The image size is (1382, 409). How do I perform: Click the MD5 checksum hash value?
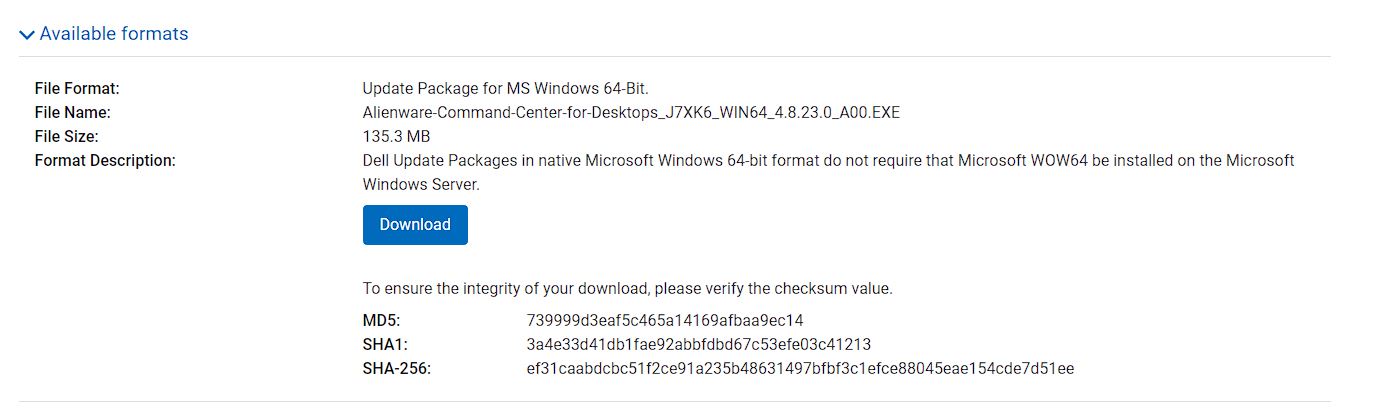pos(665,321)
